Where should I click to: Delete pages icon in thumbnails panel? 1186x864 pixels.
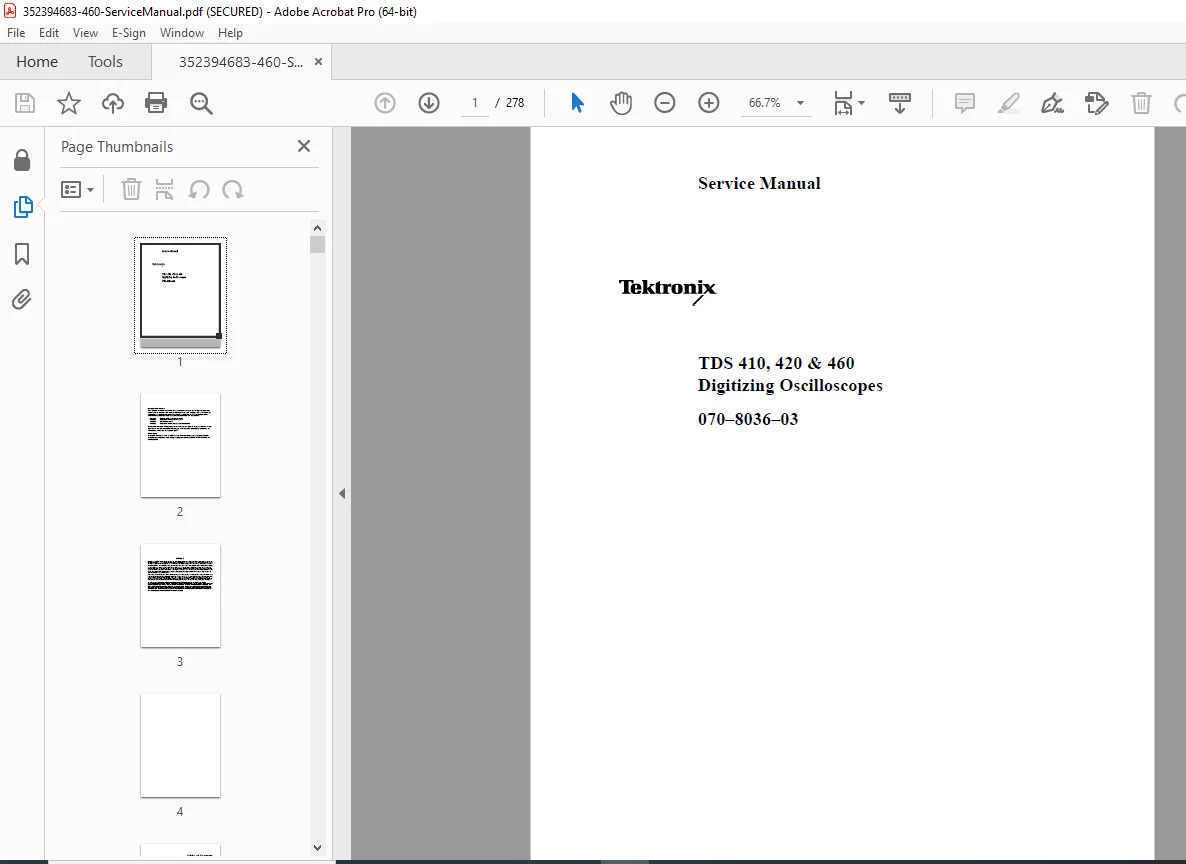[132, 189]
